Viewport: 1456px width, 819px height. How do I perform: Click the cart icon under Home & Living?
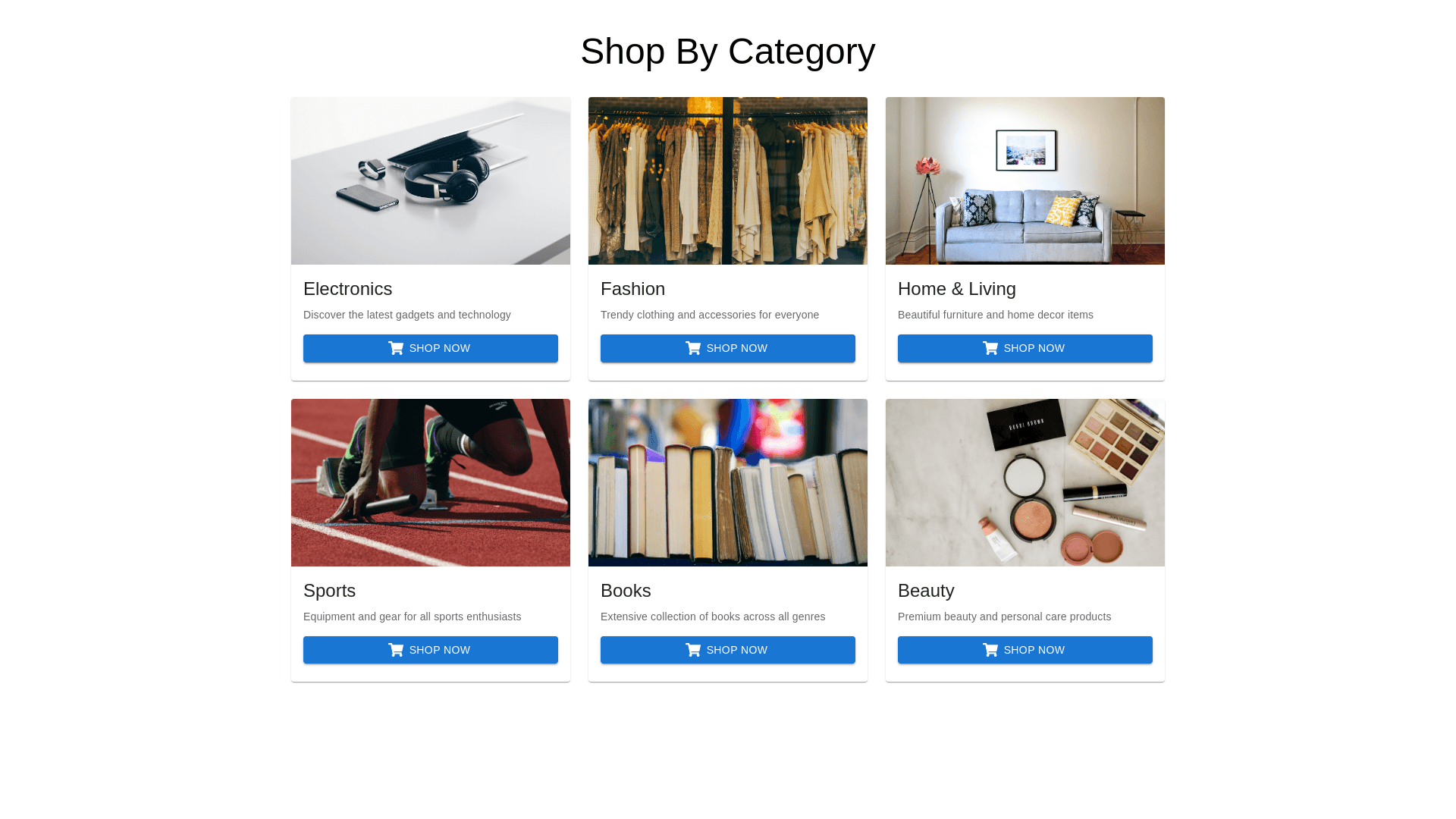990,348
